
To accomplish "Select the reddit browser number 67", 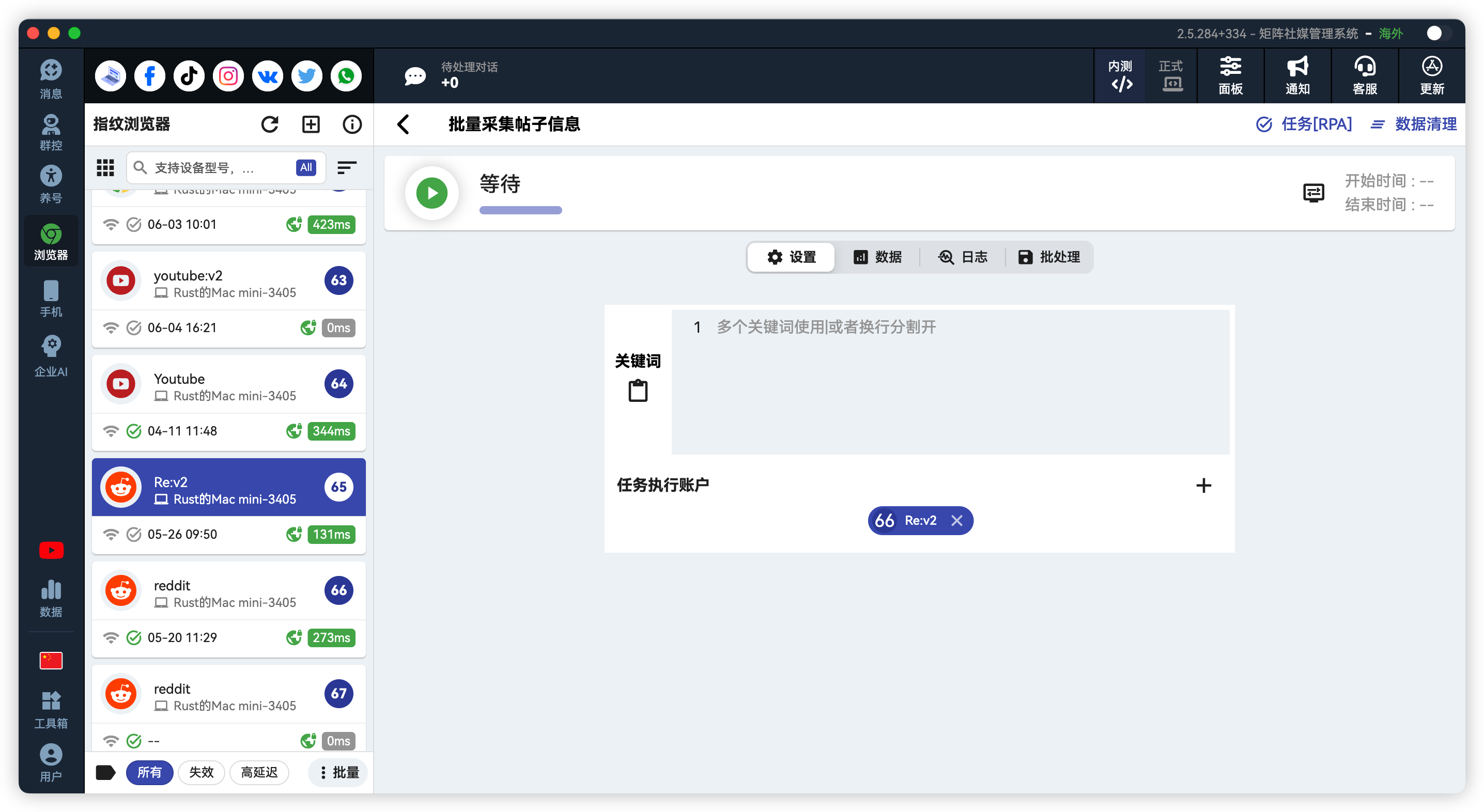I will point(229,708).
